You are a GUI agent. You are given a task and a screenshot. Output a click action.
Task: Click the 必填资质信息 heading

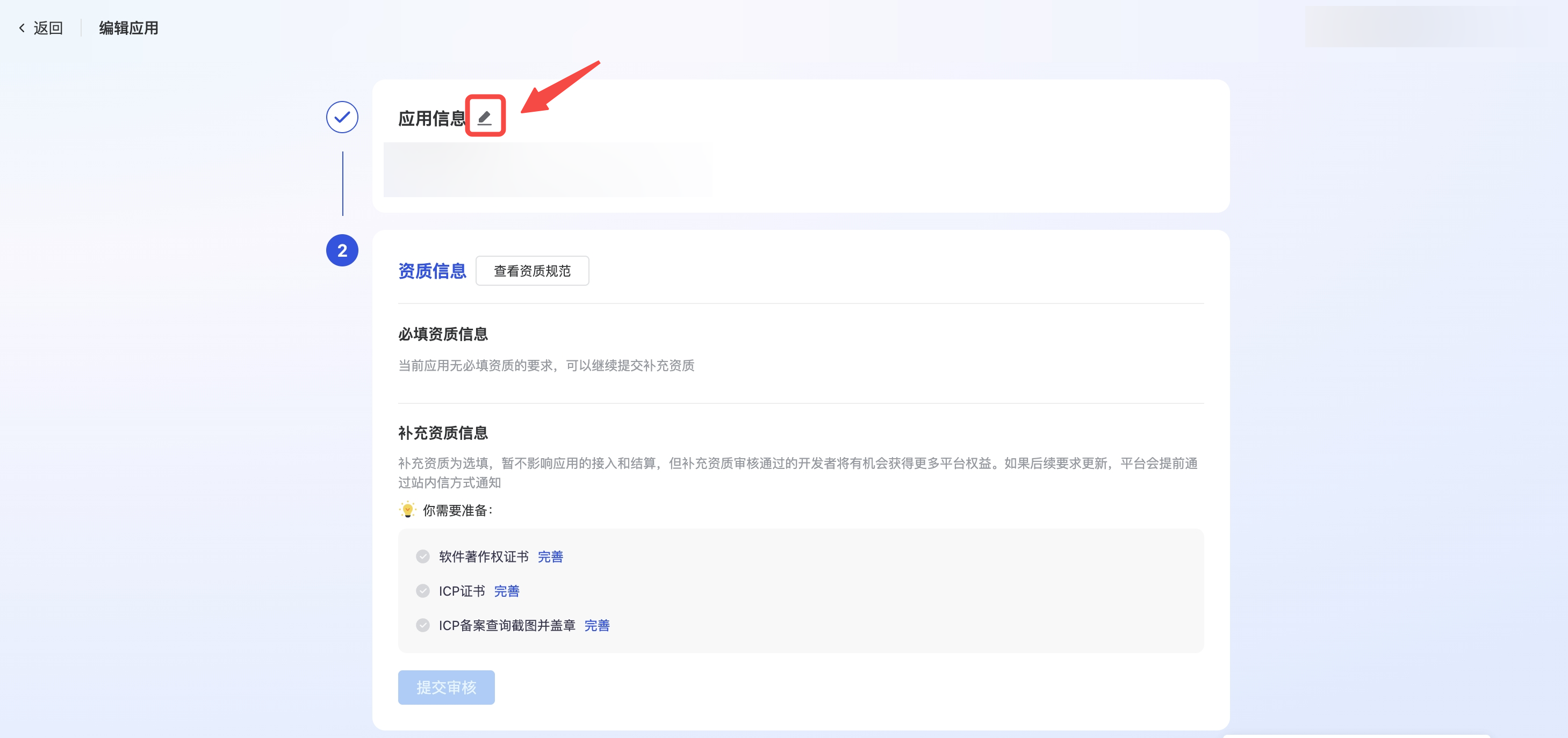point(443,334)
